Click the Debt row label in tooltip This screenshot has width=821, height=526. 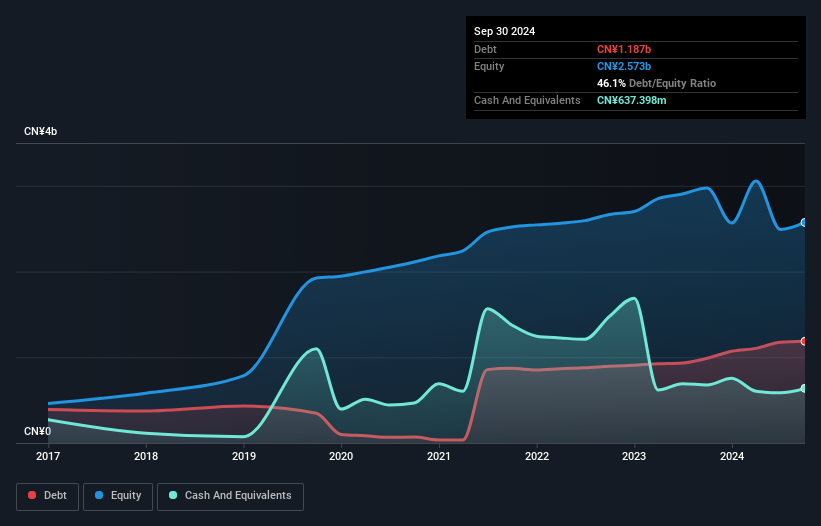coord(485,49)
